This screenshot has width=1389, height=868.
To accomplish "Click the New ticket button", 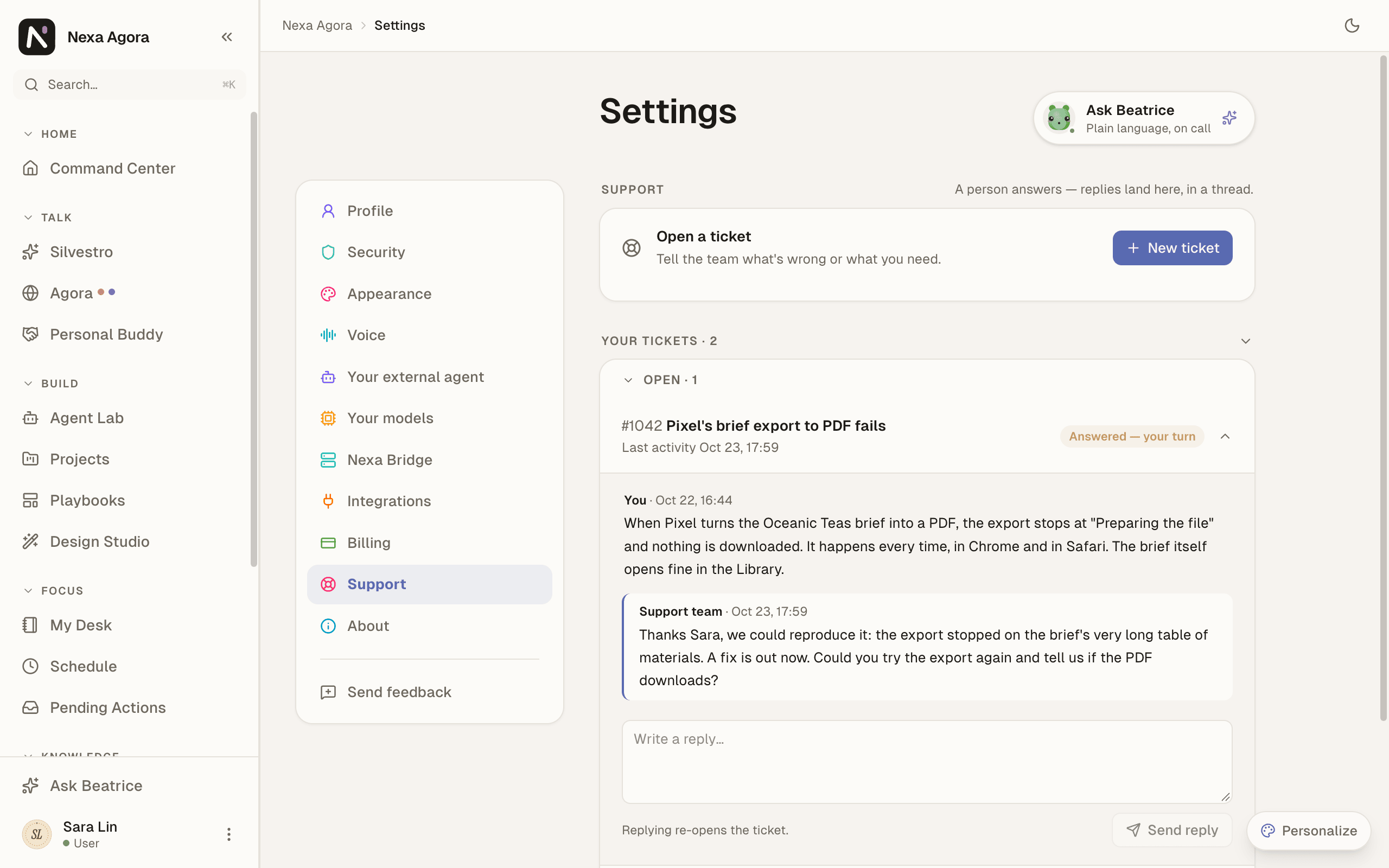I will coord(1172,248).
